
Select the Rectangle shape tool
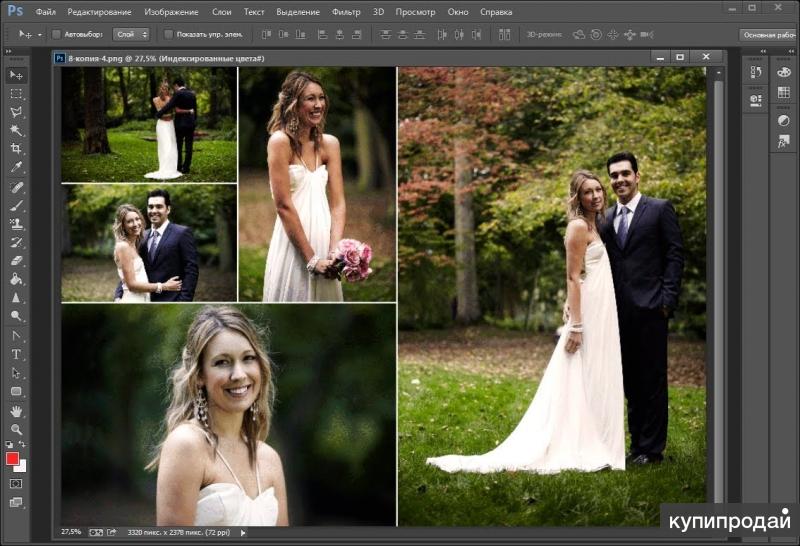[16, 391]
